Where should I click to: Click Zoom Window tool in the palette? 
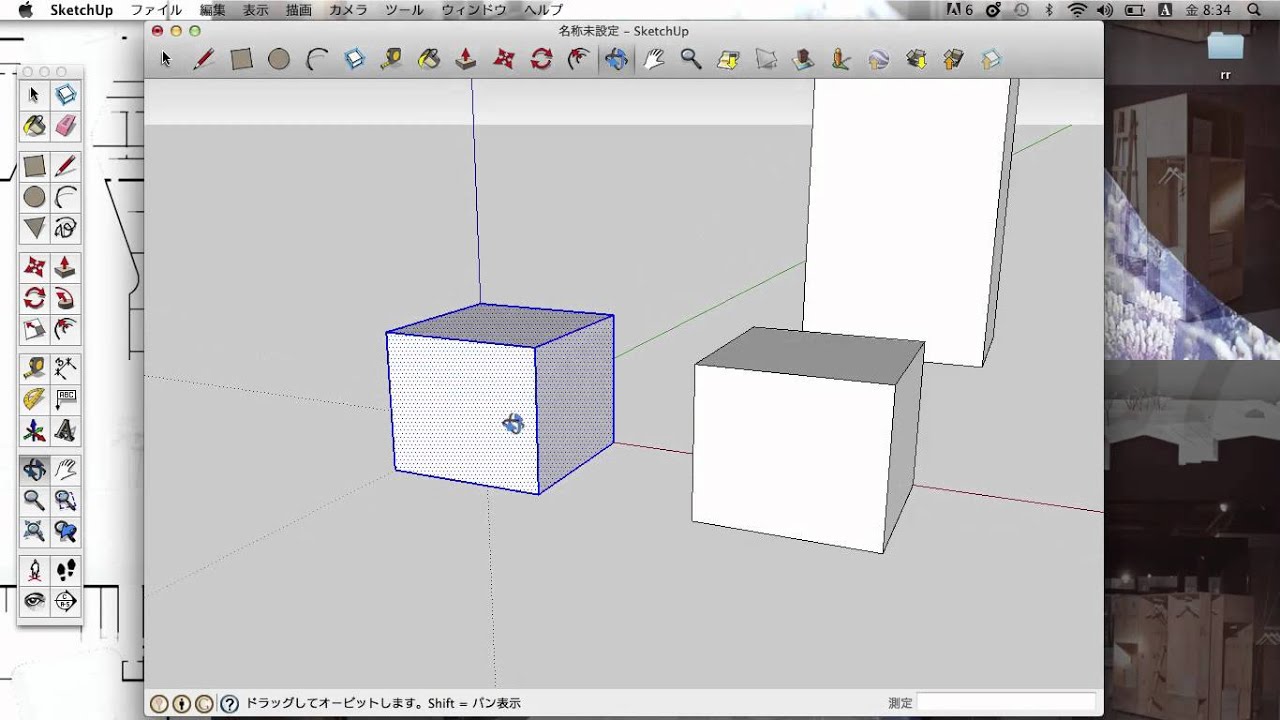click(x=66, y=500)
